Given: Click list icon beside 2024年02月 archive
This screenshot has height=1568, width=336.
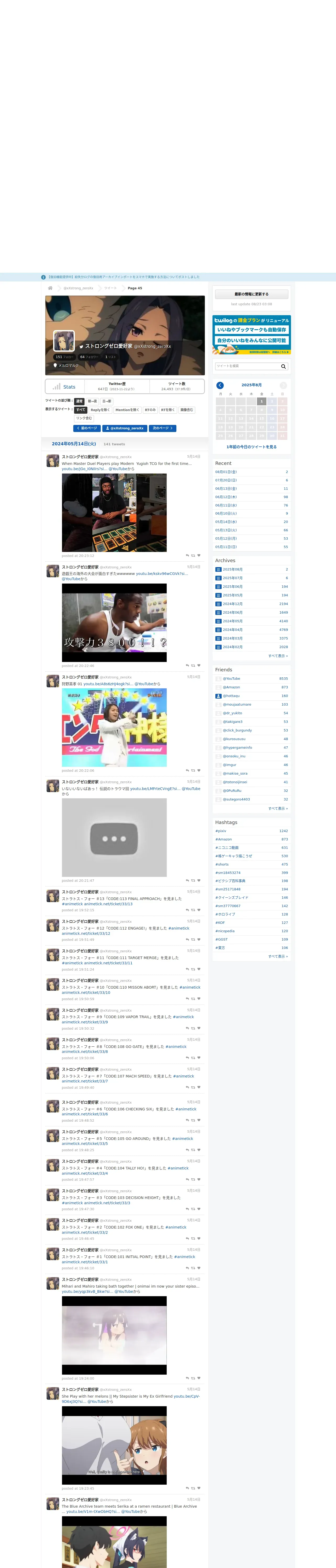Looking at the screenshot, I should (218, 647).
